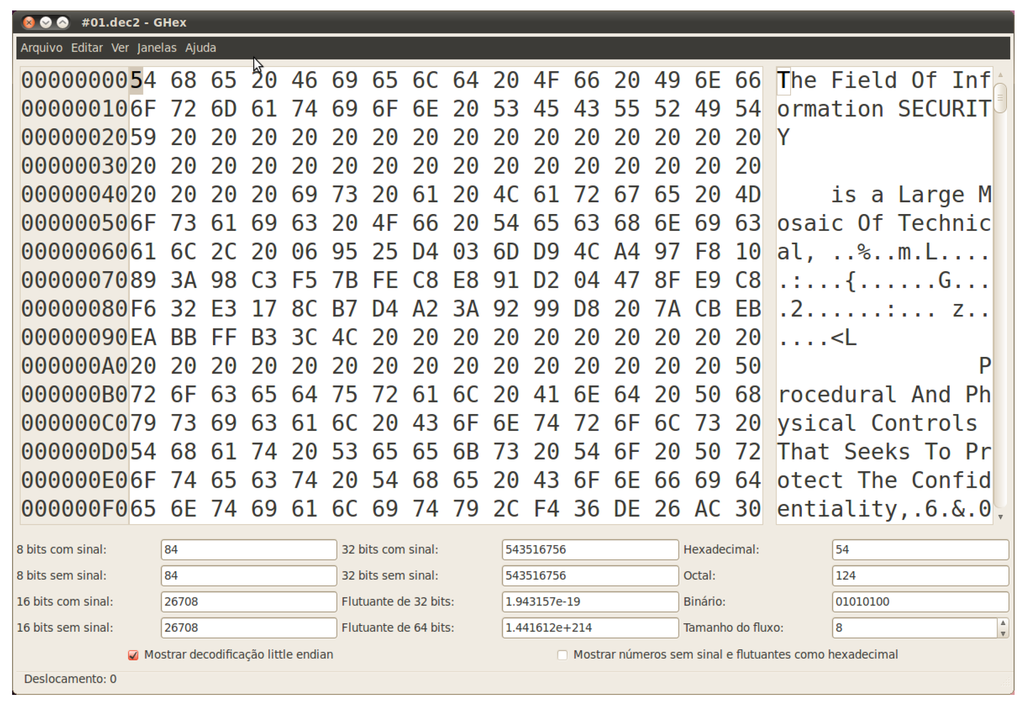Image resolution: width=1024 pixels, height=709 pixels.
Task: Open the Ajuda menu
Action: pos(200,48)
